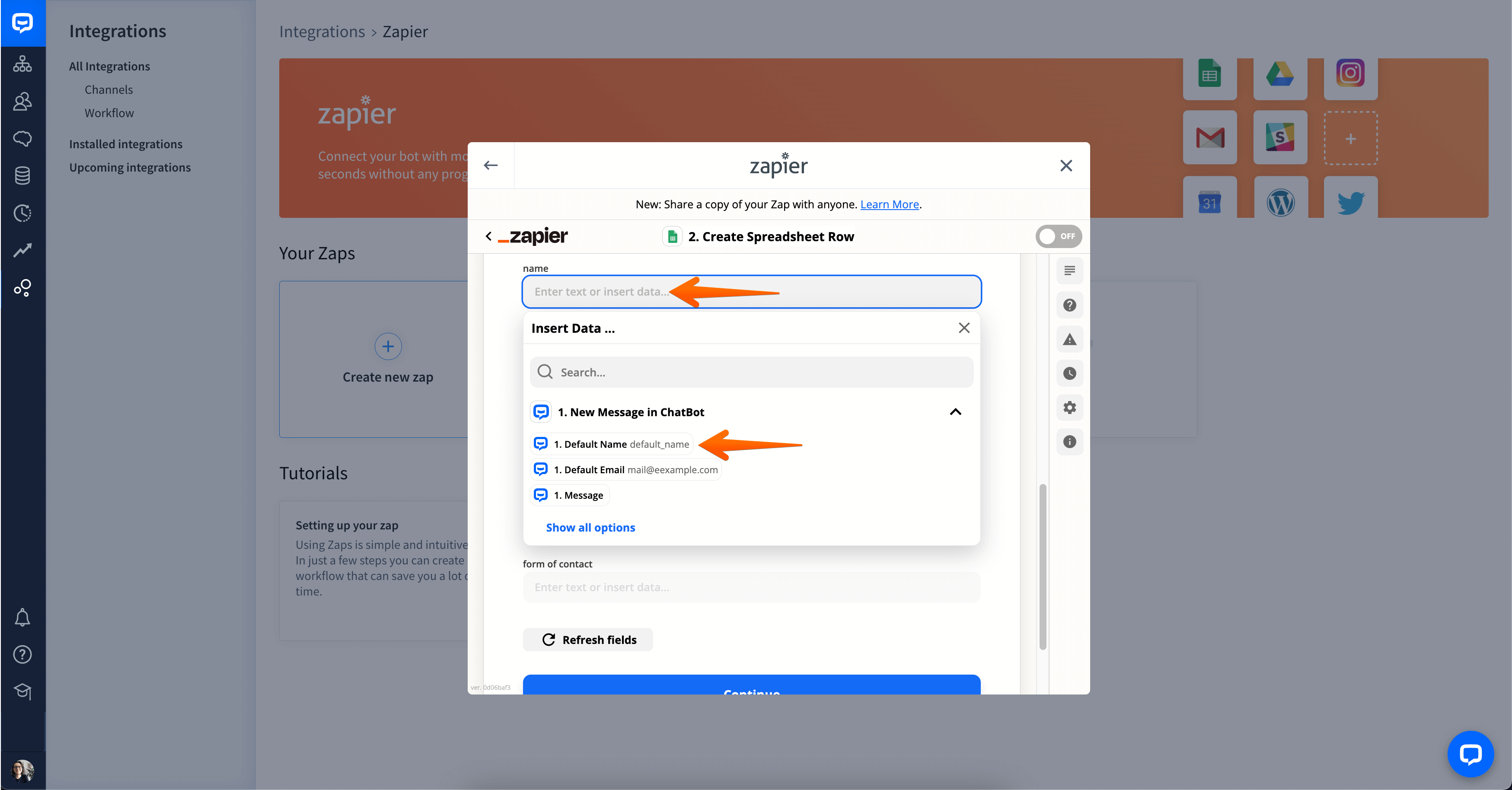This screenshot has width=1512, height=790.
Task: Click the Search field in Insert Data
Action: click(751, 372)
